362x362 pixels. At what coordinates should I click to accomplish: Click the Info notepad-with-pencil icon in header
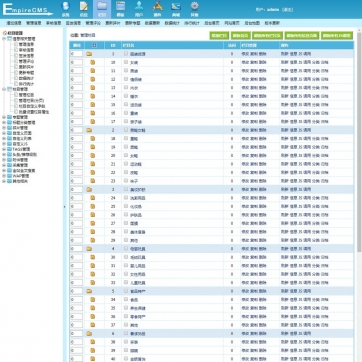84,9
